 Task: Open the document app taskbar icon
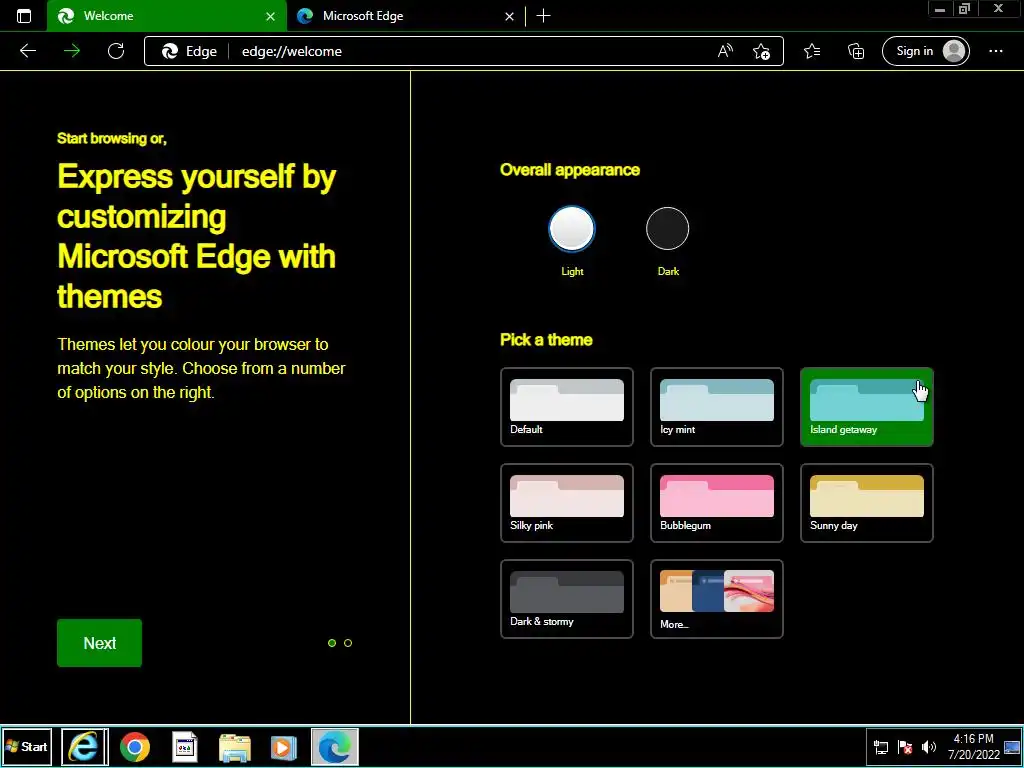click(185, 746)
